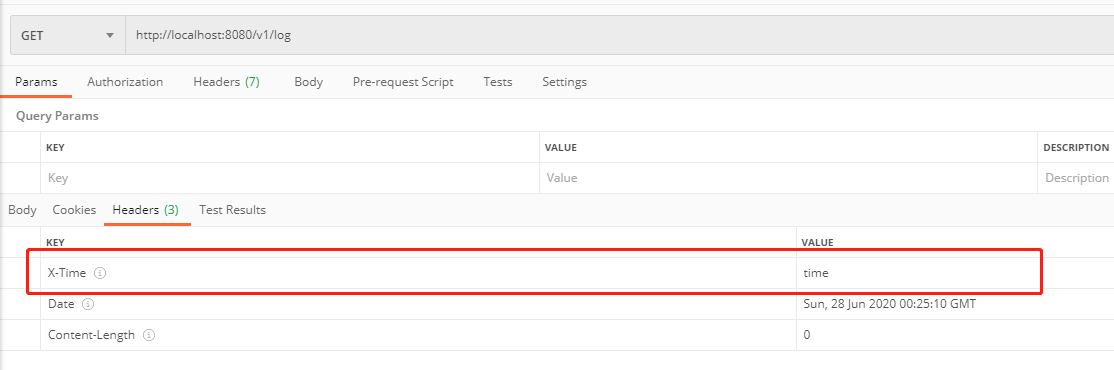1114x370 pixels.
Task: Select the Content-Length key text
Action: click(x=91, y=334)
